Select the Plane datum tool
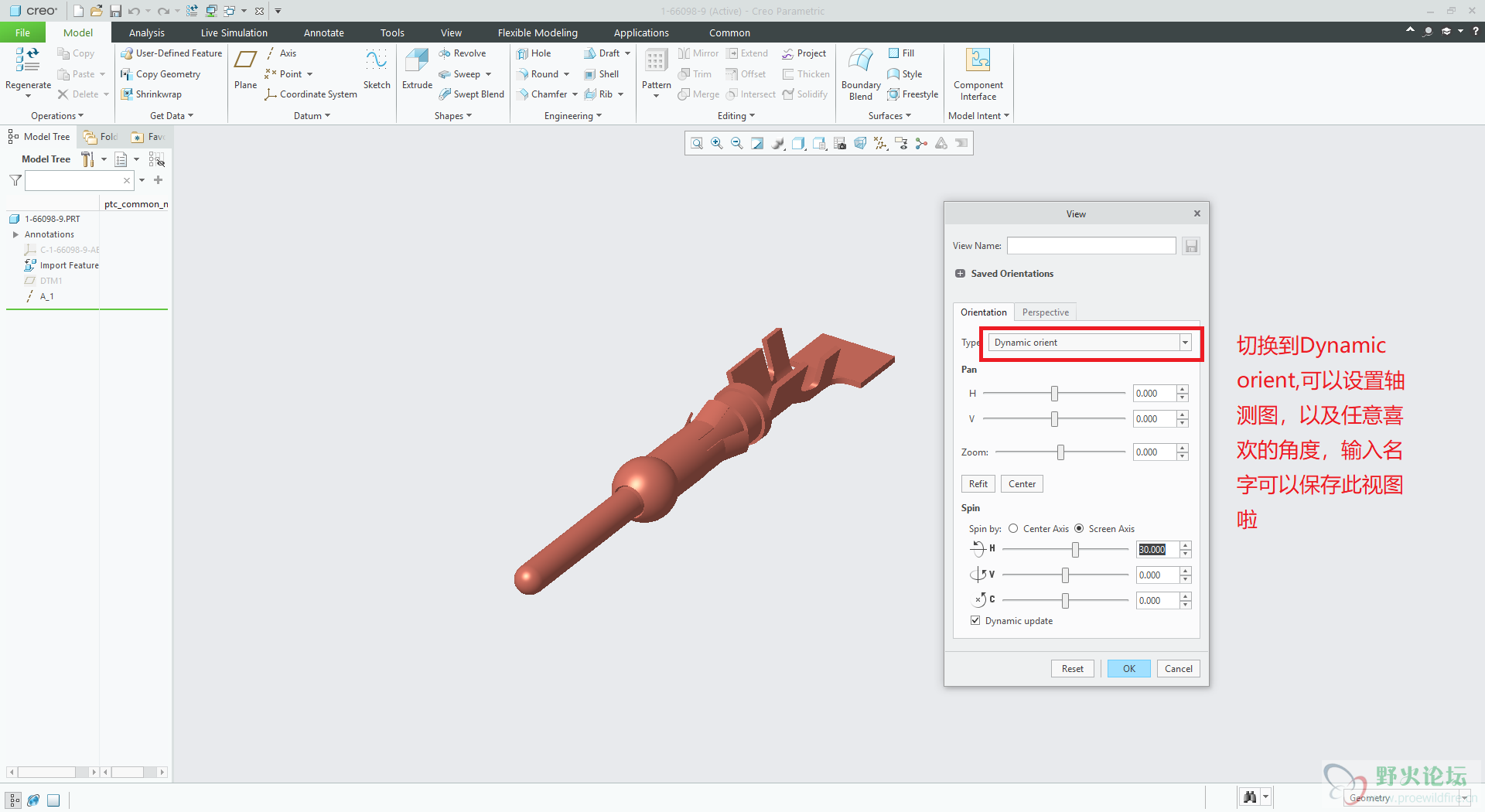Image resolution: width=1485 pixels, height=812 pixels. (245, 68)
